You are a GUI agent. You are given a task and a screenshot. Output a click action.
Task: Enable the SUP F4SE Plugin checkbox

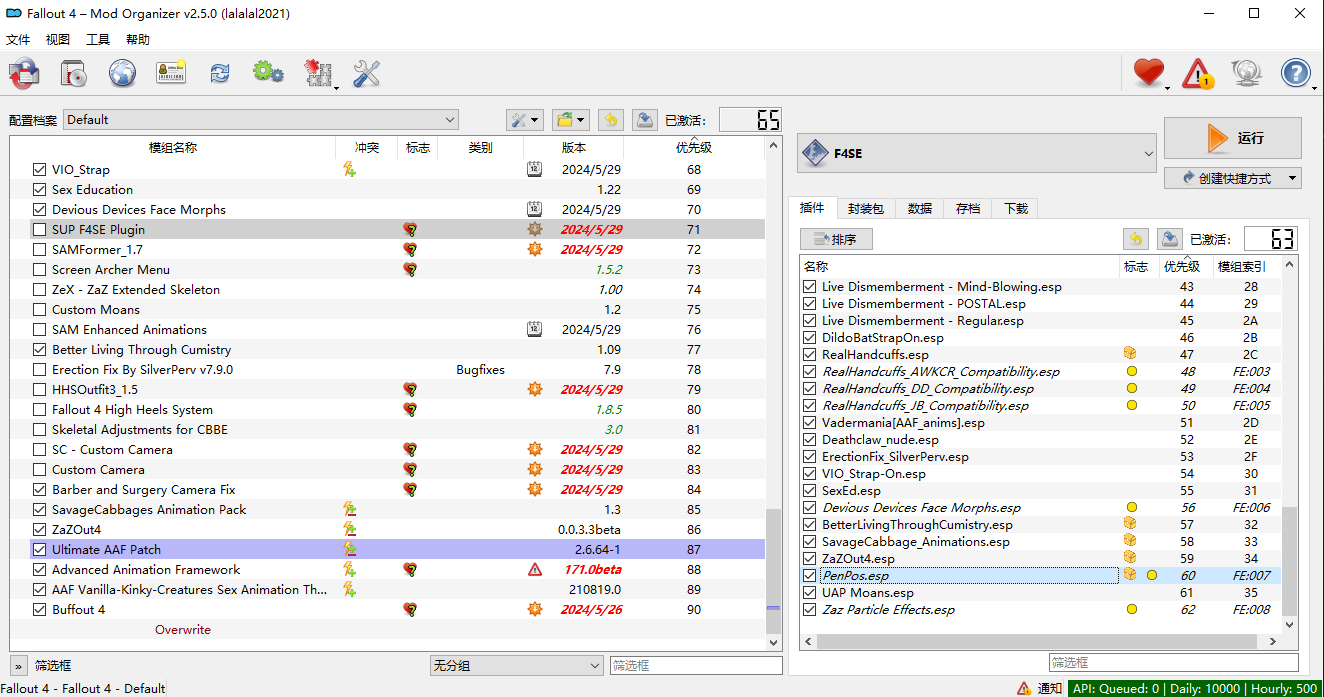click(40, 230)
